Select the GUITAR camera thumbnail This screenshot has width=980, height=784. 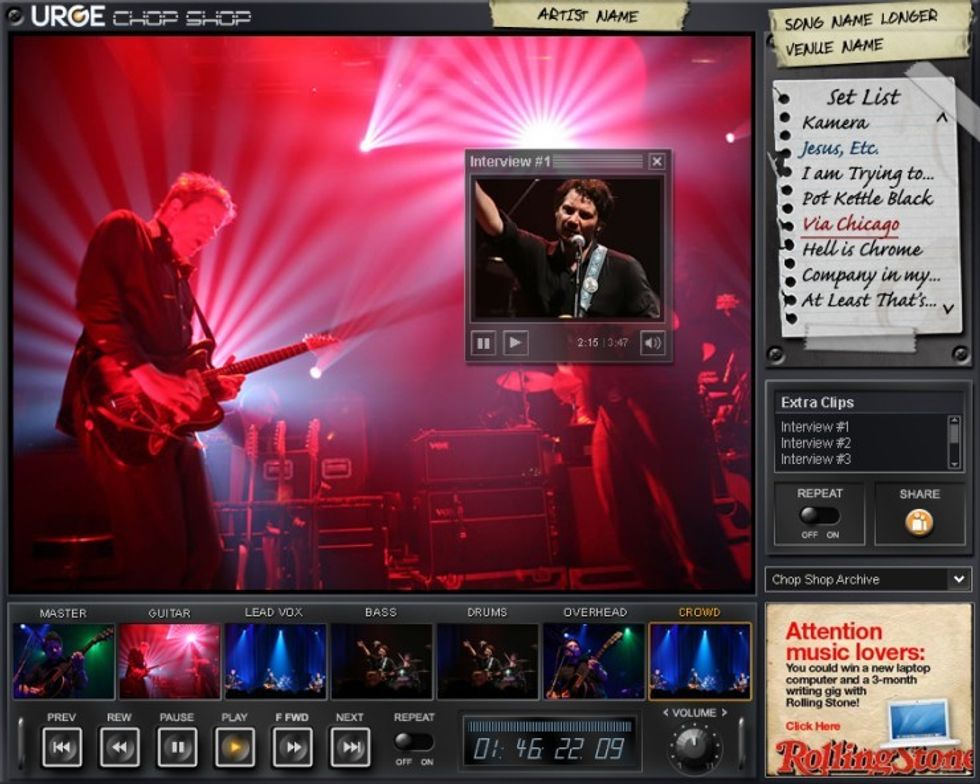[169, 661]
